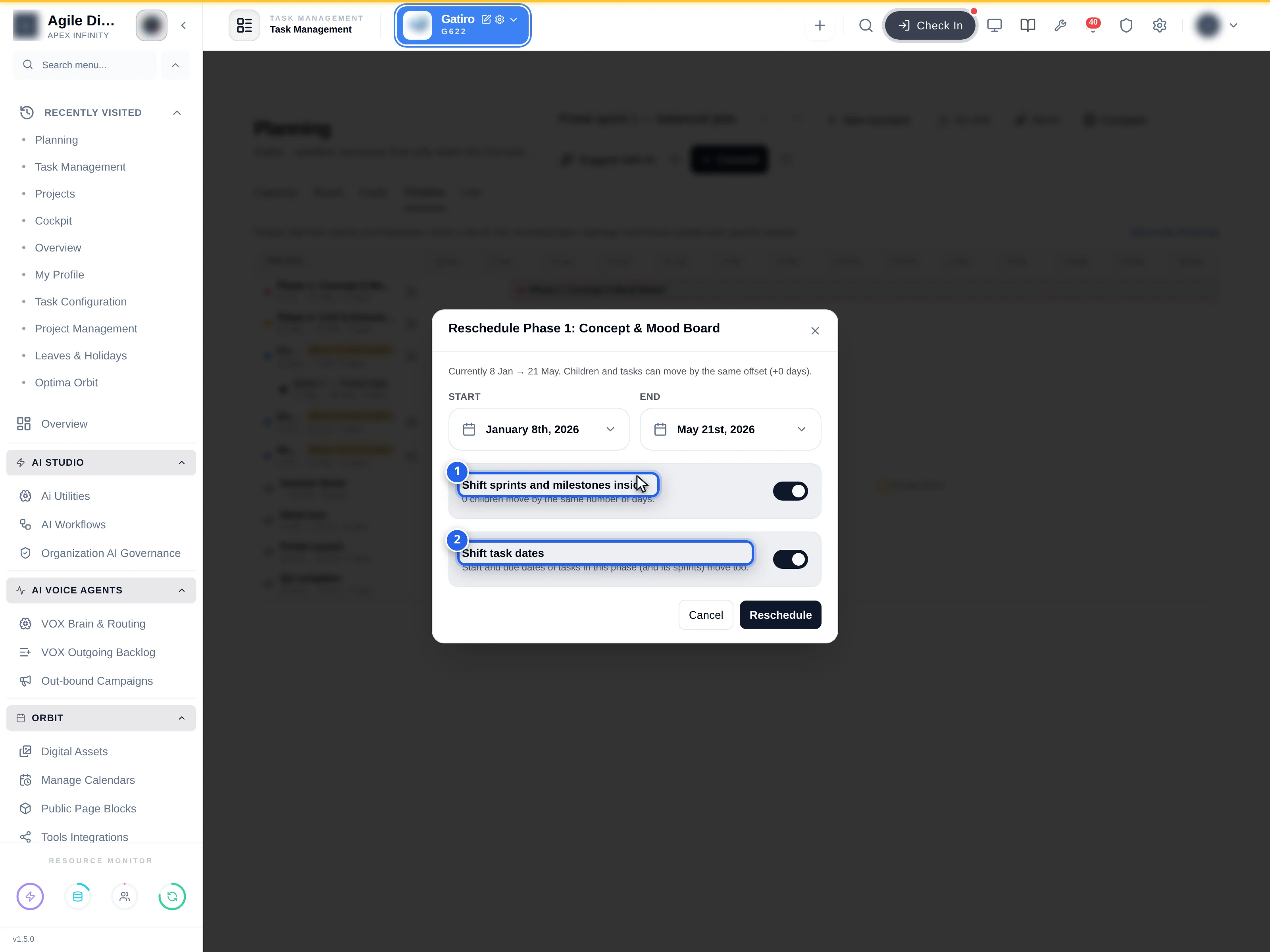Image resolution: width=1270 pixels, height=952 pixels.
Task: Click the edit pencil icon beside Gatiro
Action: click(486, 19)
